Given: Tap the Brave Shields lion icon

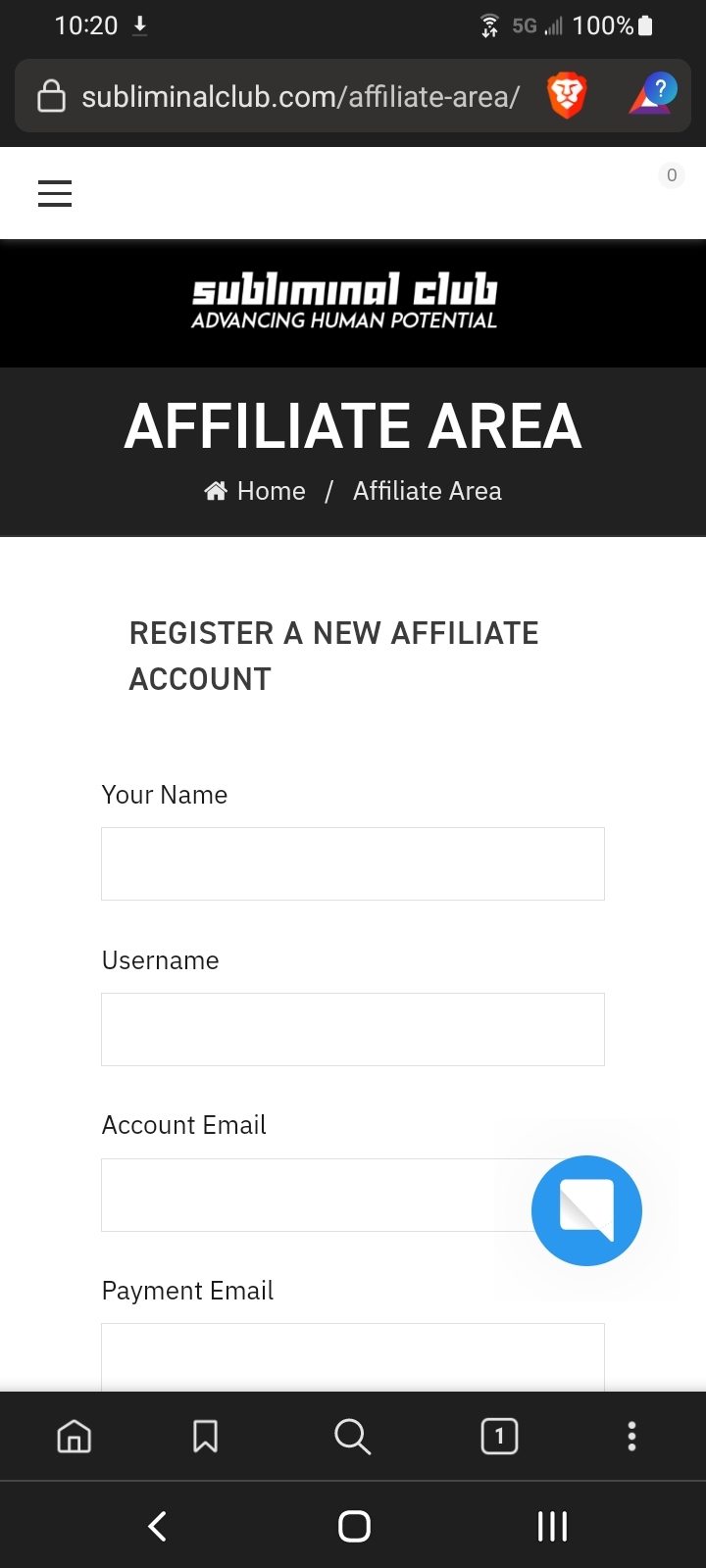Looking at the screenshot, I should point(567,95).
